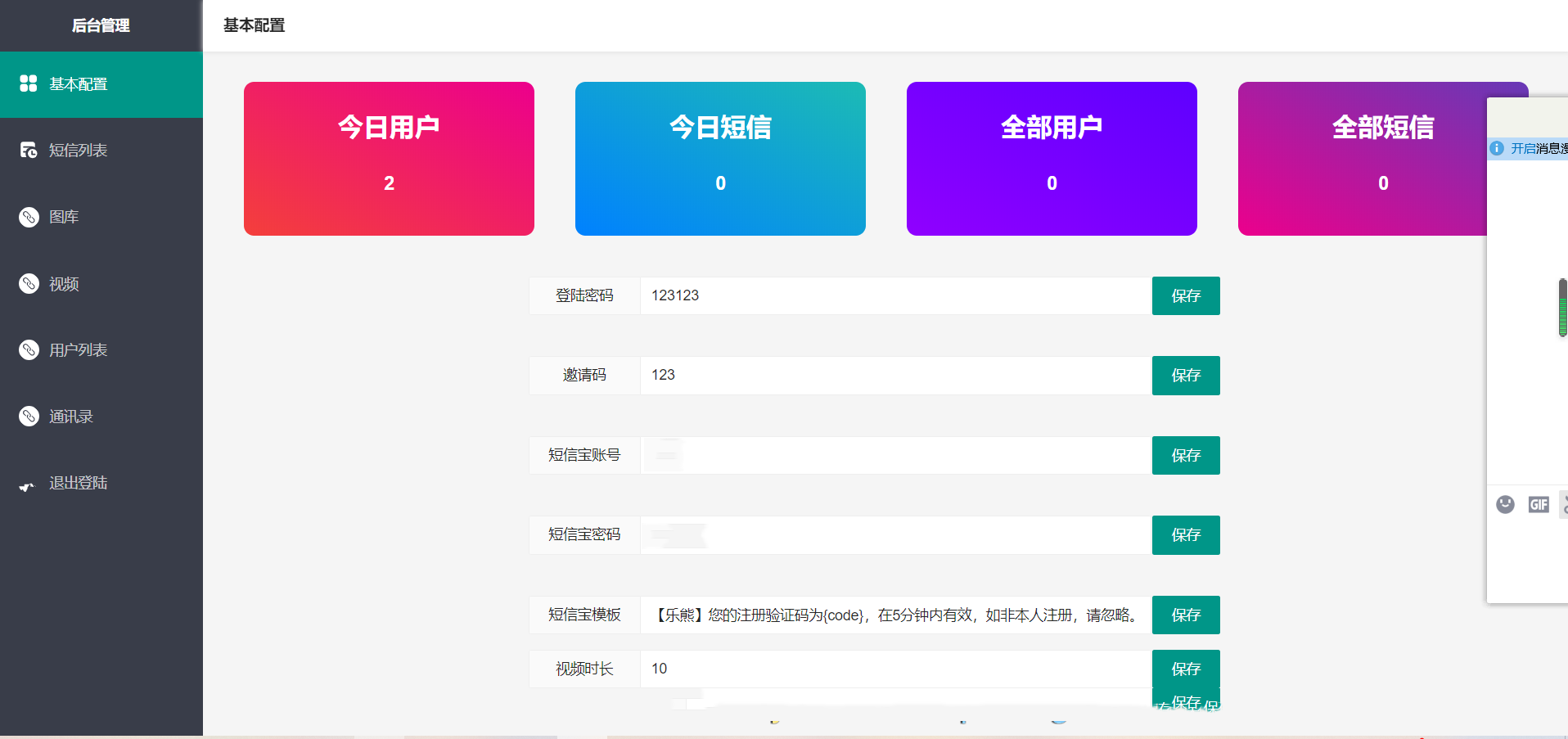Click the green scrollbar on right panel
The width and height of the screenshot is (1568, 739).
(1562, 308)
